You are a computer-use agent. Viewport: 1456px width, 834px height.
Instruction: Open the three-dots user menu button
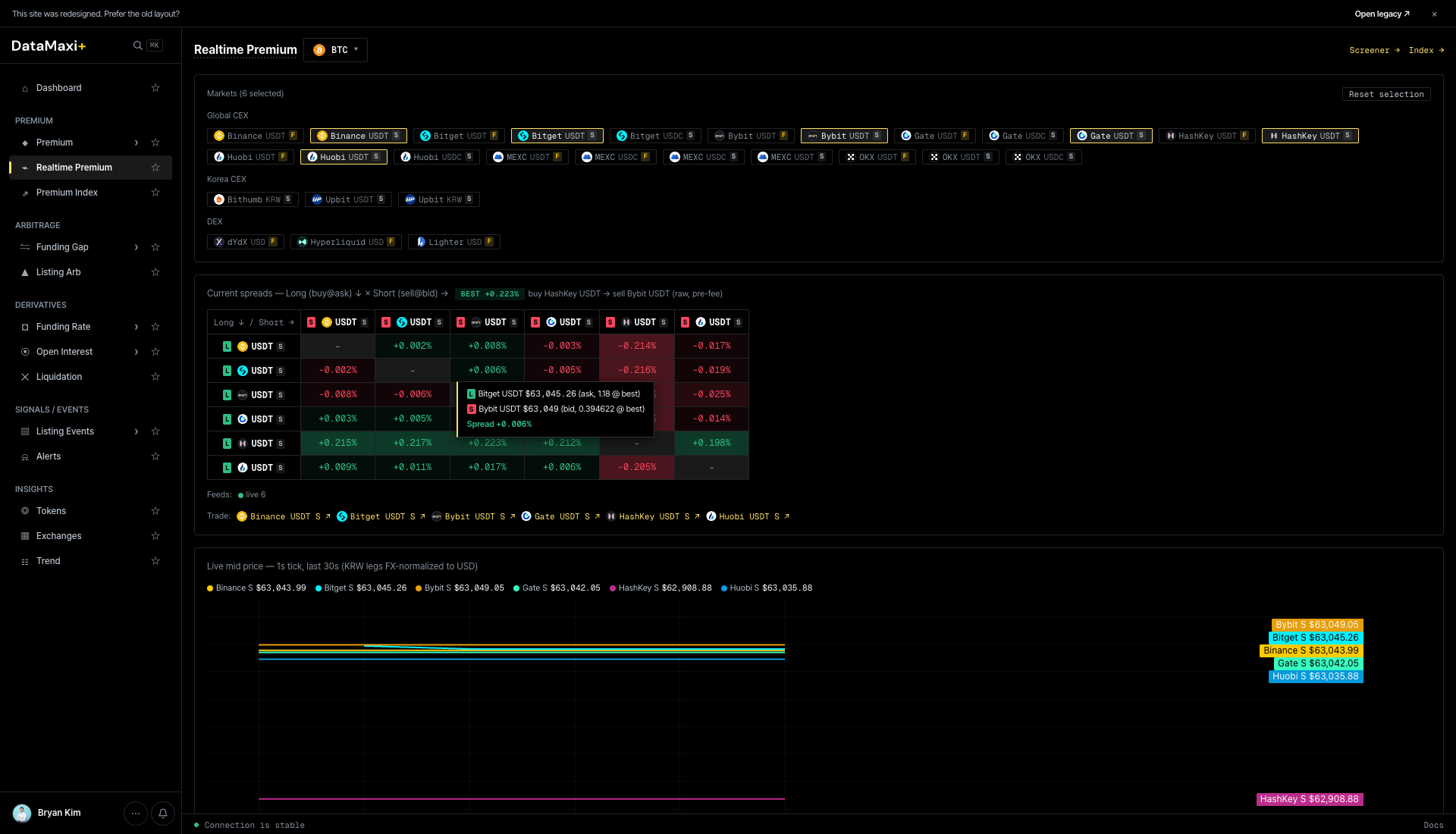[136, 814]
